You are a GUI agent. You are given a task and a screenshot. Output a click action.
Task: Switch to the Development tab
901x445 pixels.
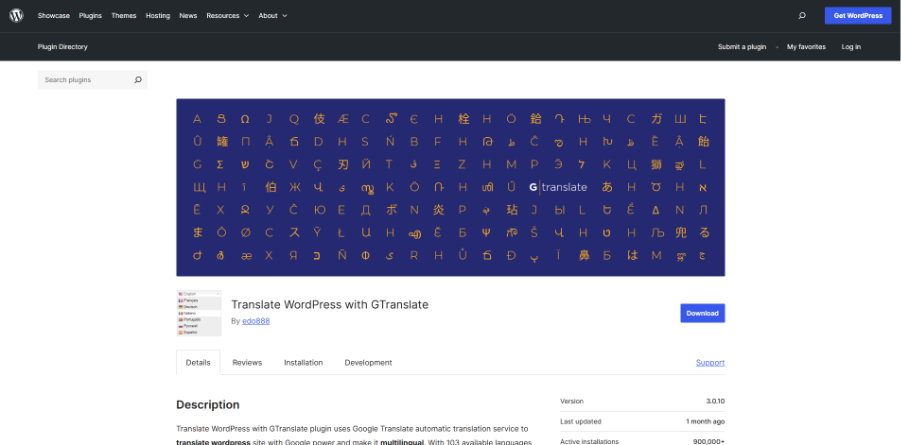click(368, 363)
